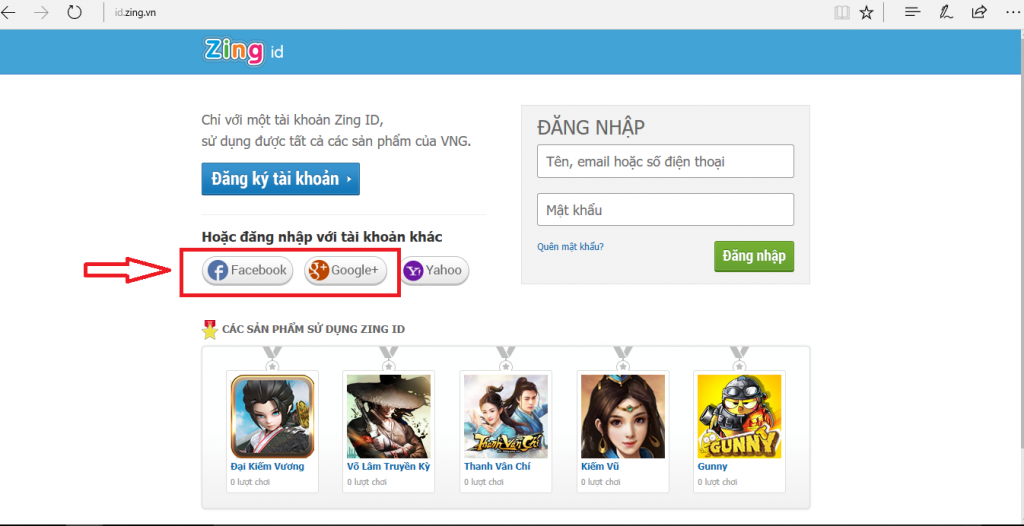This screenshot has height=526, width=1024.
Task: Open reading view book icon
Action: [x=842, y=12]
